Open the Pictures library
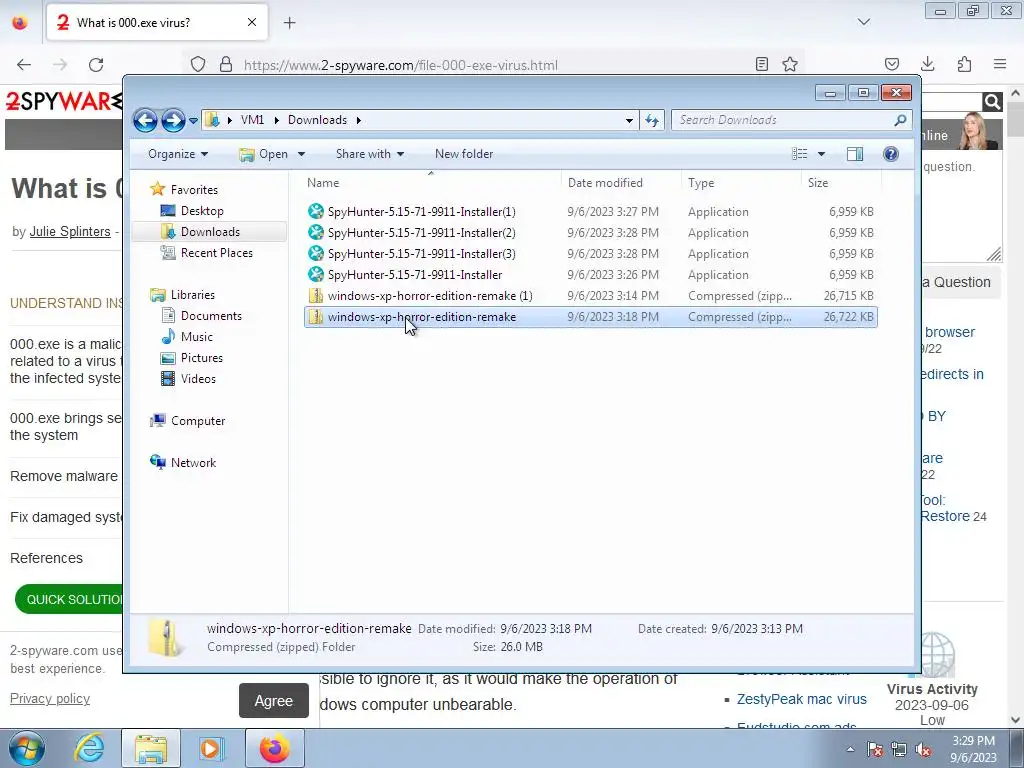 tap(201, 358)
